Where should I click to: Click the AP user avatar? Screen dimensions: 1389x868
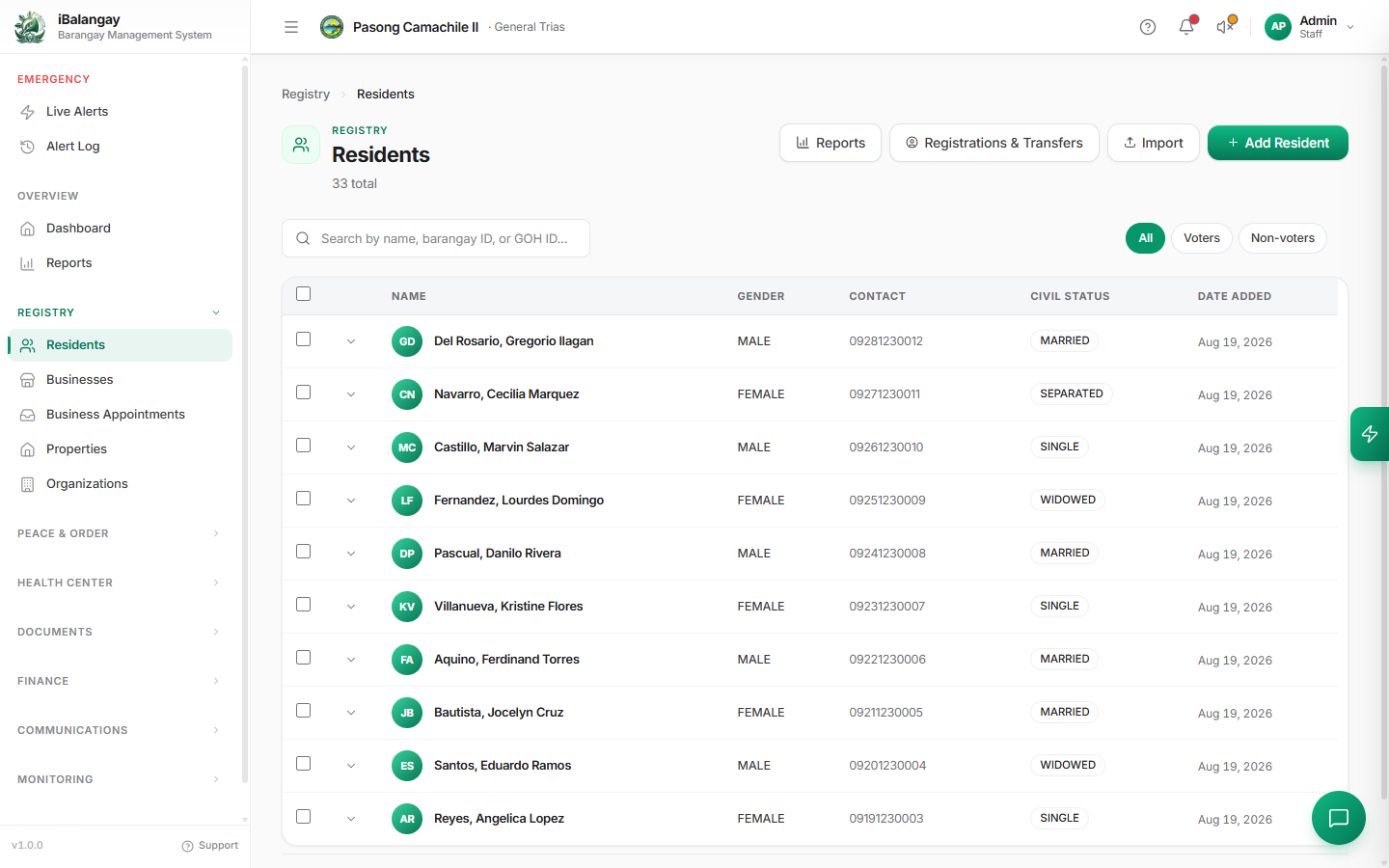[x=1278, y=27]
